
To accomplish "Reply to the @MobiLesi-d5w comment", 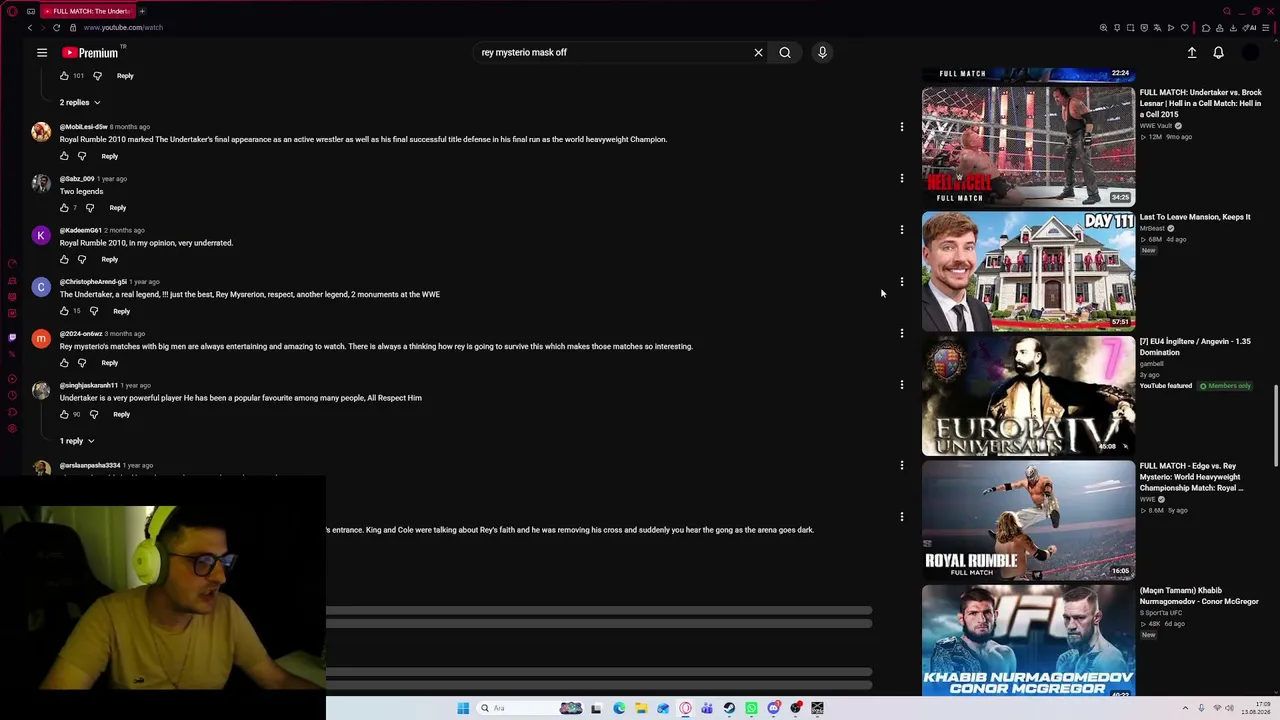I will coord(110,156).
